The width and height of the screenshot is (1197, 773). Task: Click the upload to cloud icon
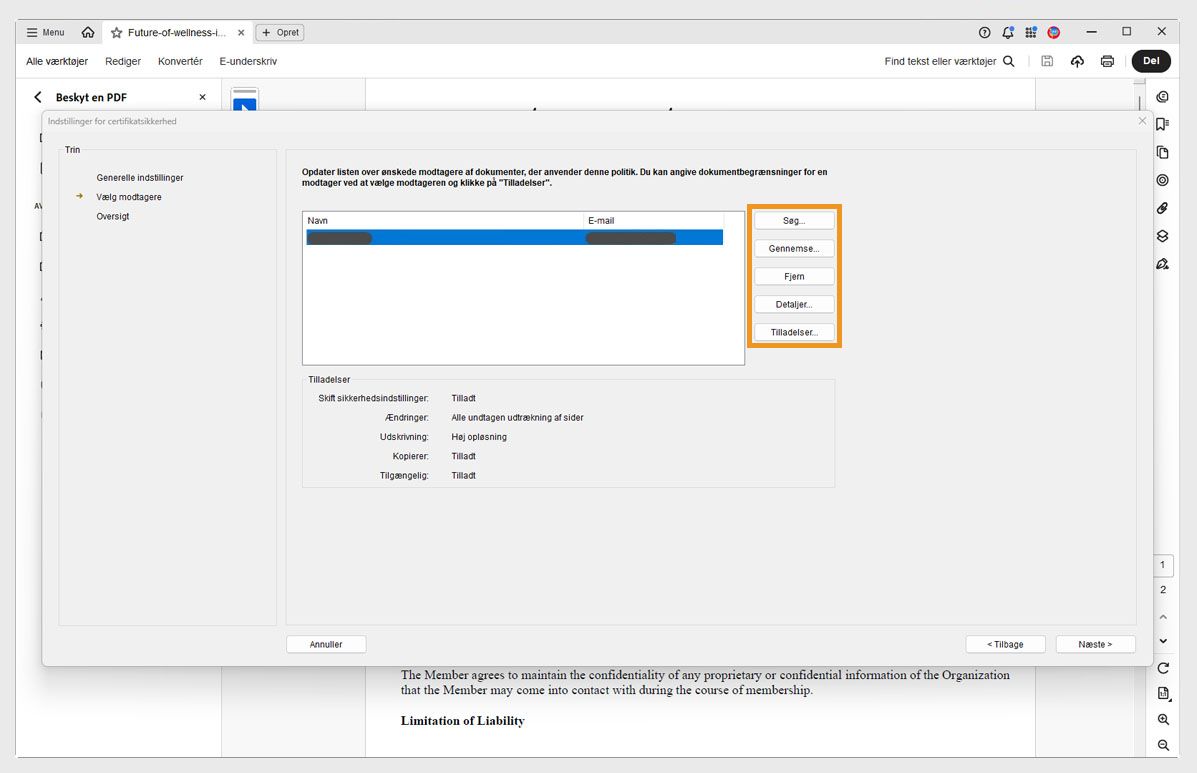(x=1077, y=61)
